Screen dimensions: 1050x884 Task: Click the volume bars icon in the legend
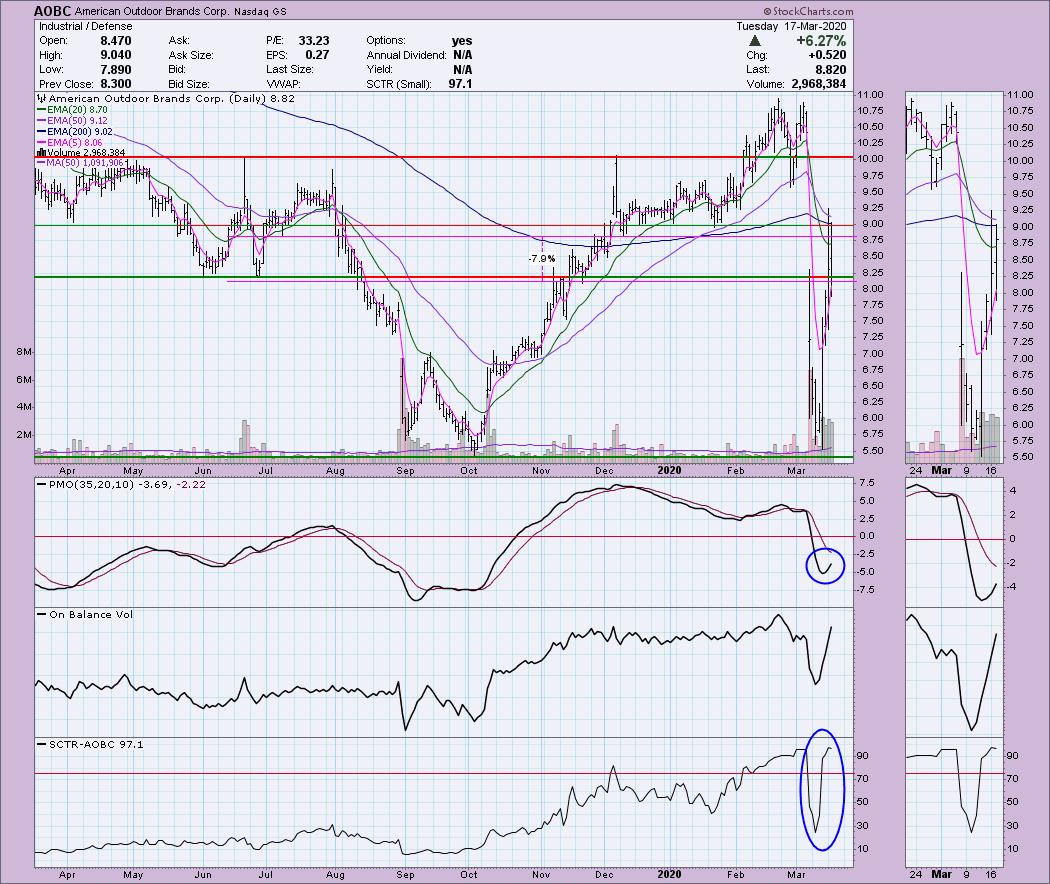click(42, 153)
